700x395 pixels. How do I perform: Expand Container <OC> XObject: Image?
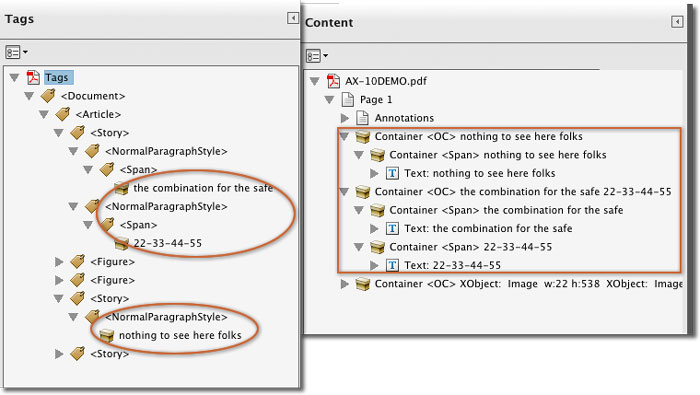click(x=344, y=284)
